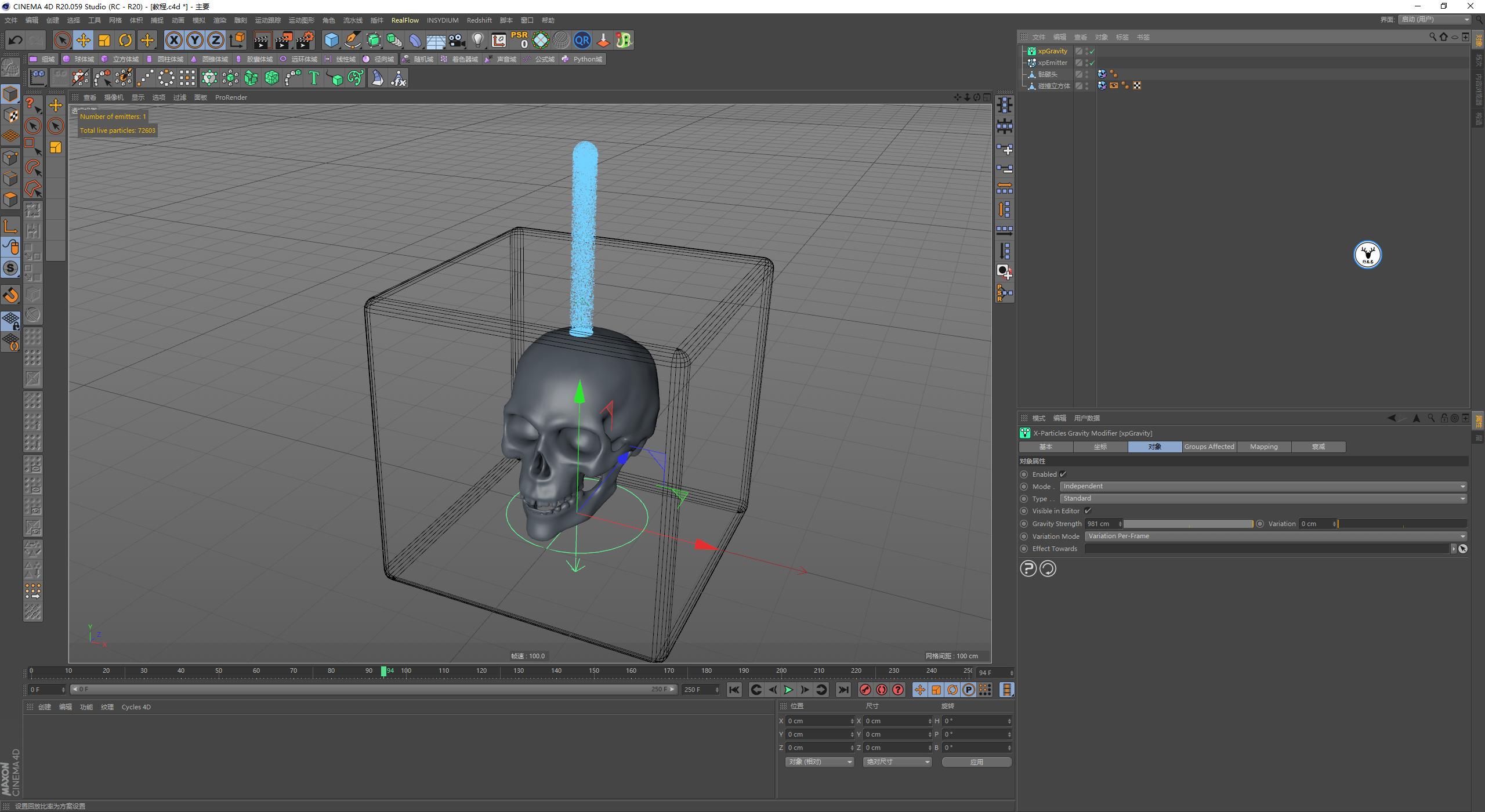Uncheck the Enabled checkbox for xpGravity

click(1063, 474)
